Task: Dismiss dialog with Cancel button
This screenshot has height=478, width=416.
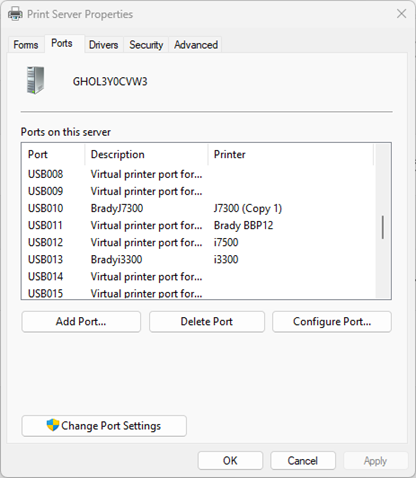Action: [303, 461]
